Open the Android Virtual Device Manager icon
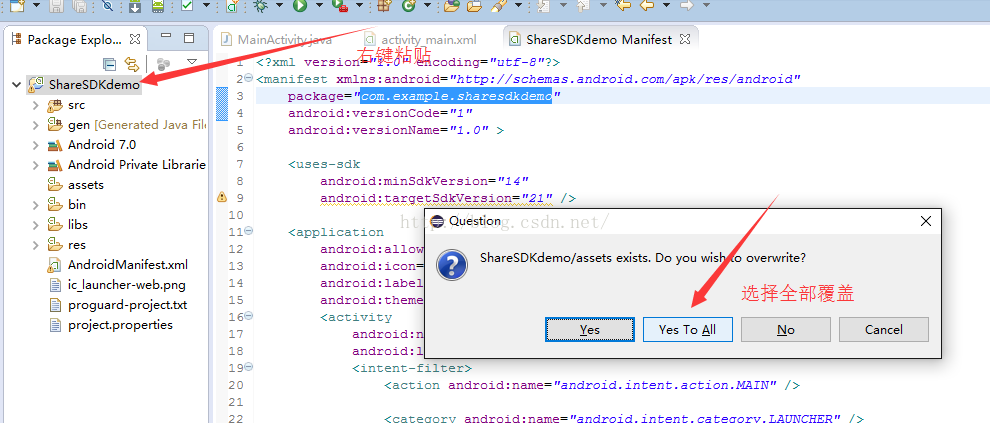Screen dimensions: 990x423 click(158, 6)
